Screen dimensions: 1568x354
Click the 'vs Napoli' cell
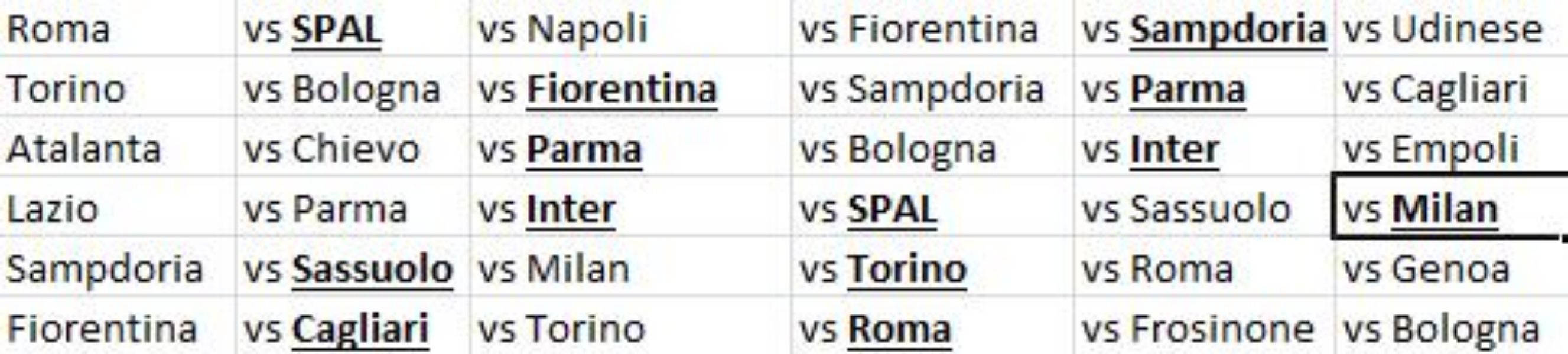coord(563,29)
